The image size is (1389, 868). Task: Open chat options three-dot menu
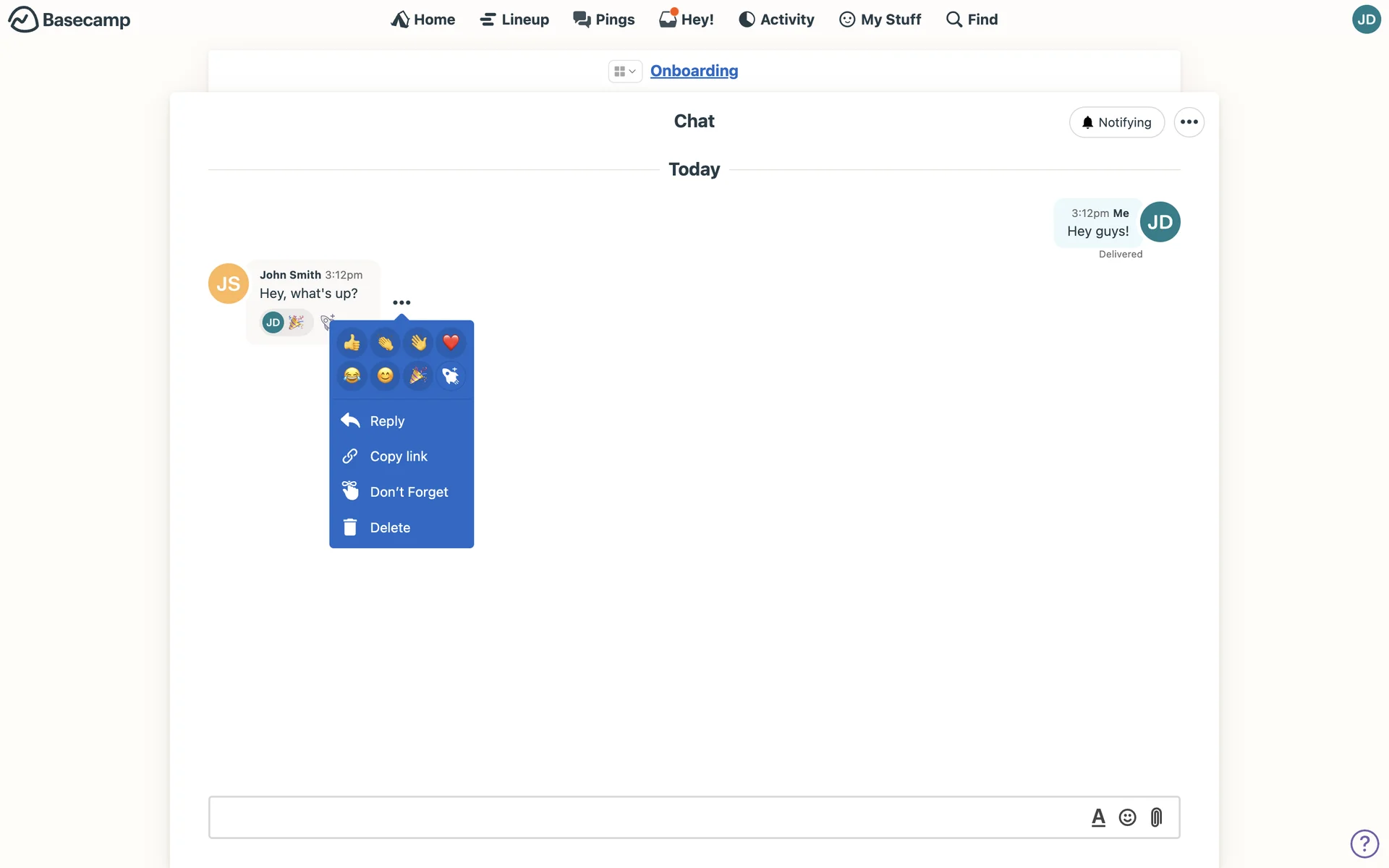1189,122
